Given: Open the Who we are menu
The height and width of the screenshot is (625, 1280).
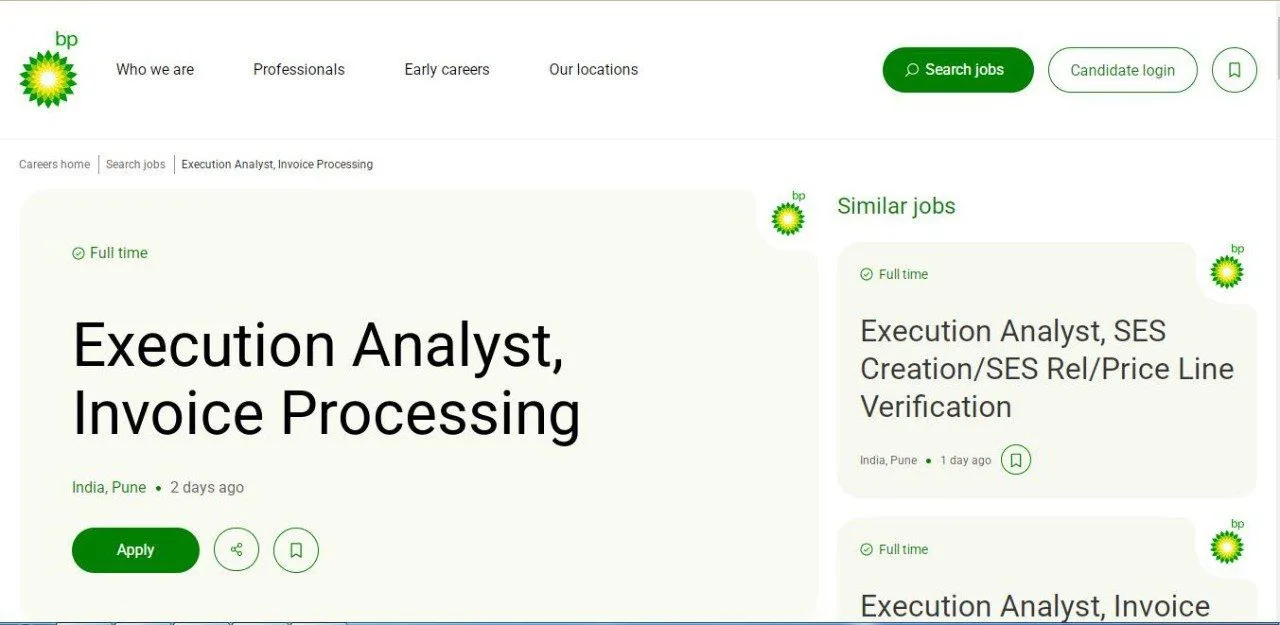Looking at the screenshot, I should (x=155, y=70).
